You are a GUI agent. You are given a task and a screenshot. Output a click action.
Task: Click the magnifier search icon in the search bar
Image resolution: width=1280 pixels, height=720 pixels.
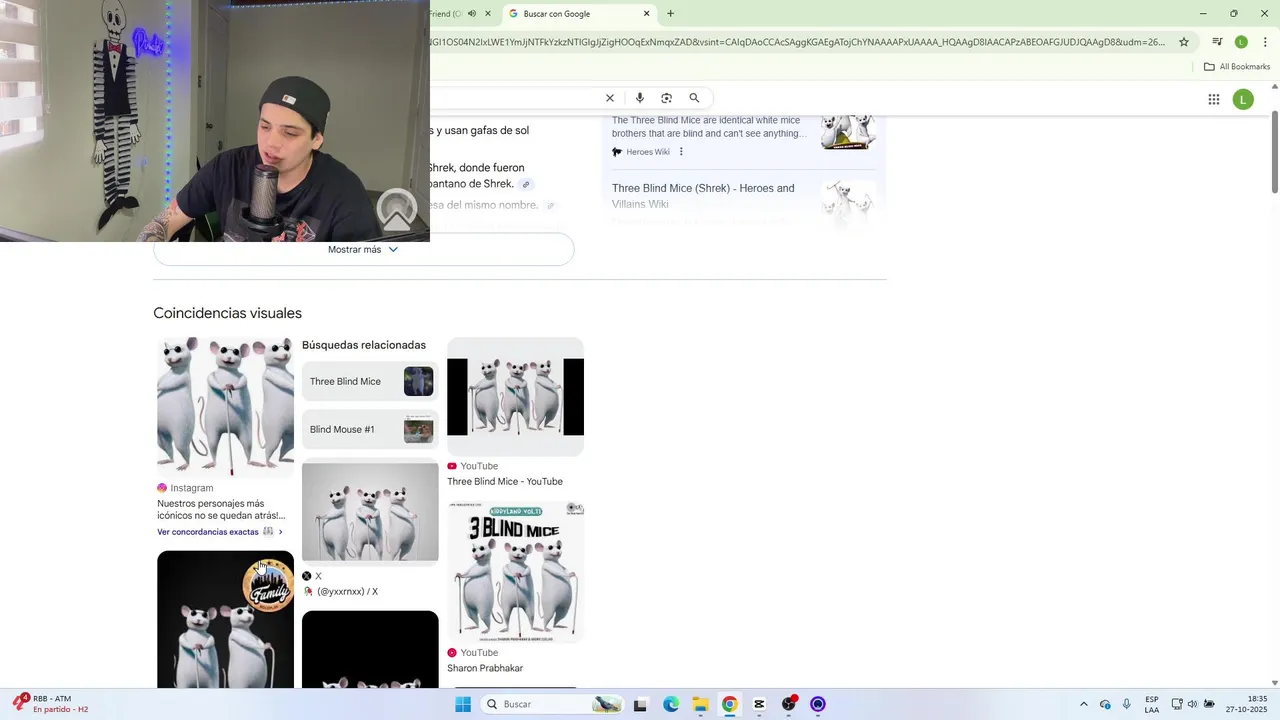point(694,98)
